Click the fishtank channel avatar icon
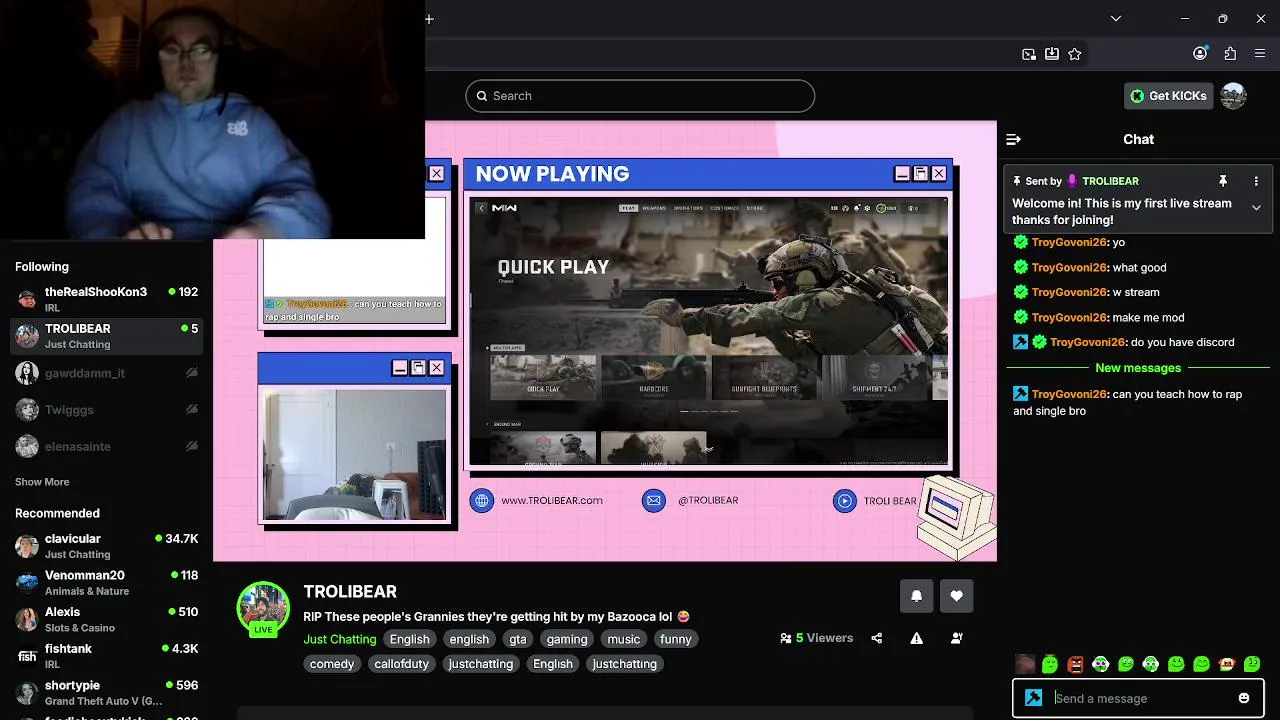Viewport: 1280px width, 720px height. coord(27,657)
